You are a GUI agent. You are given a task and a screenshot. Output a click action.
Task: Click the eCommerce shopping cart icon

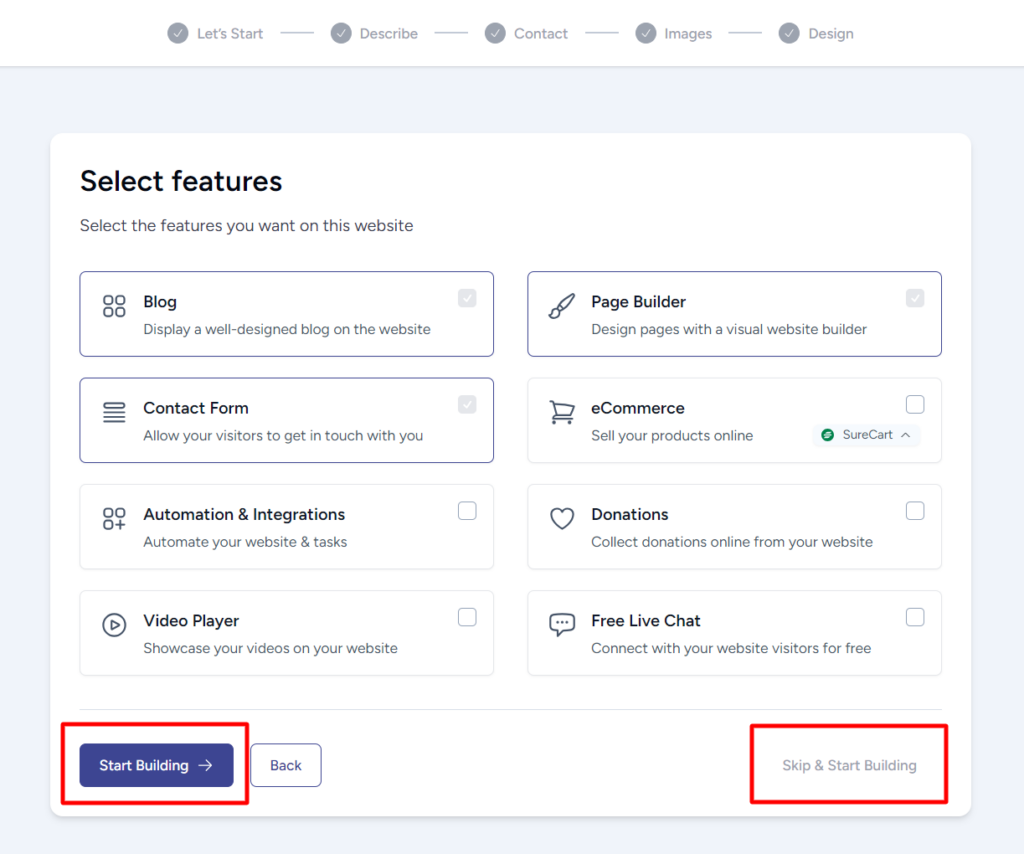pyautogui.click(x=561, y=408)
